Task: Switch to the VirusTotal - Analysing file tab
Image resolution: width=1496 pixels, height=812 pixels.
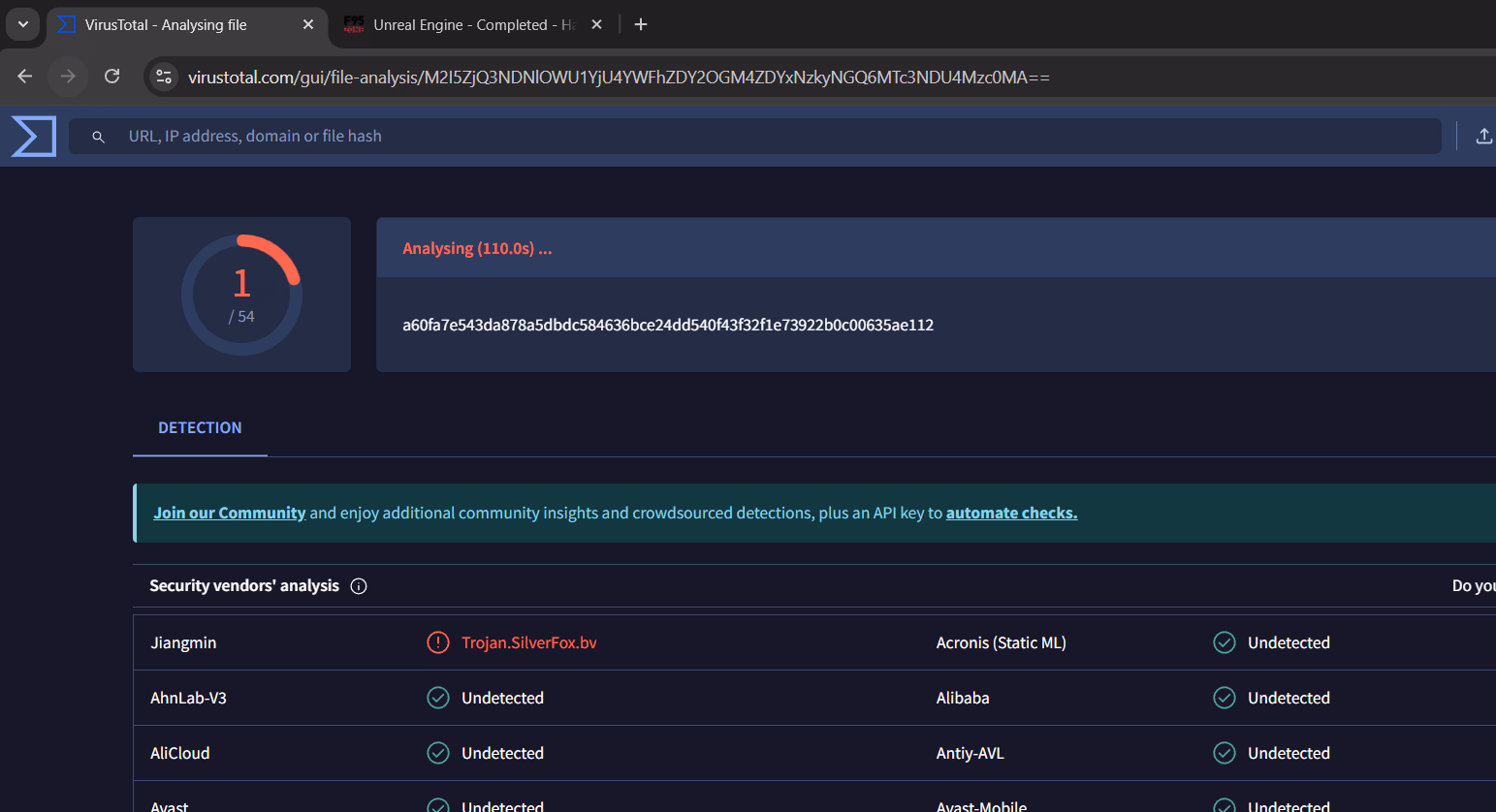Action: coord(185,24)
